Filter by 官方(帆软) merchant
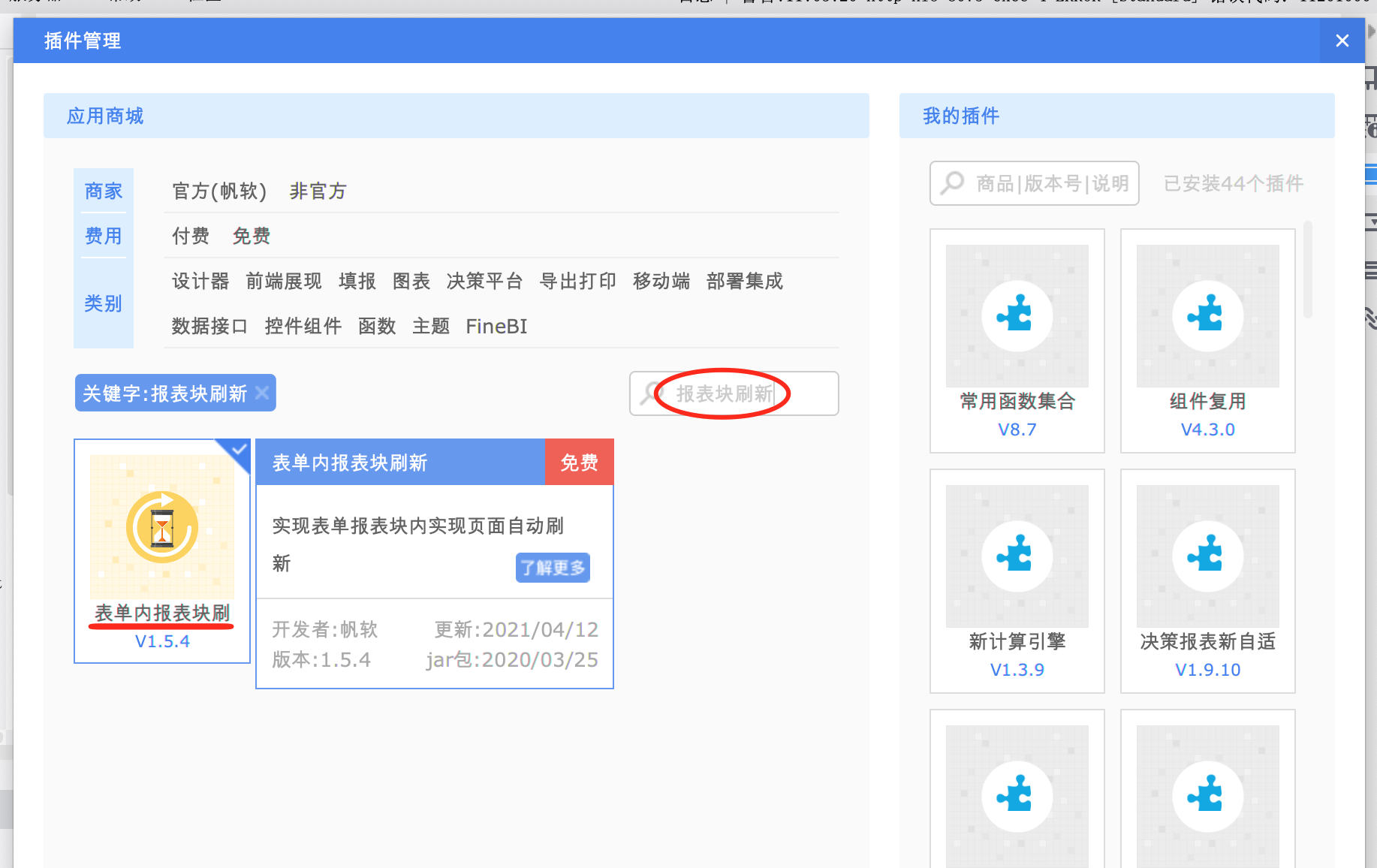This screenshot has height=868, width=1377. pos(219,191)
